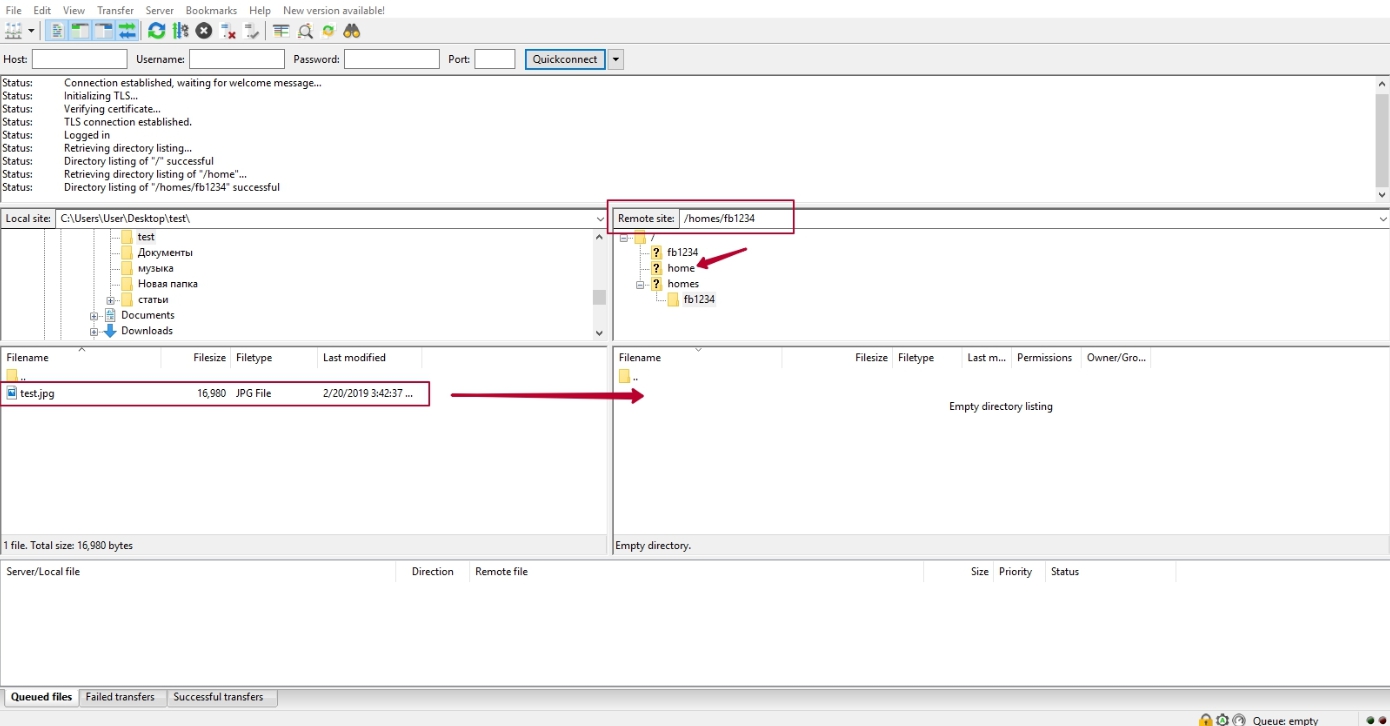Reconnect to the last server

click(x=252, y=31)
